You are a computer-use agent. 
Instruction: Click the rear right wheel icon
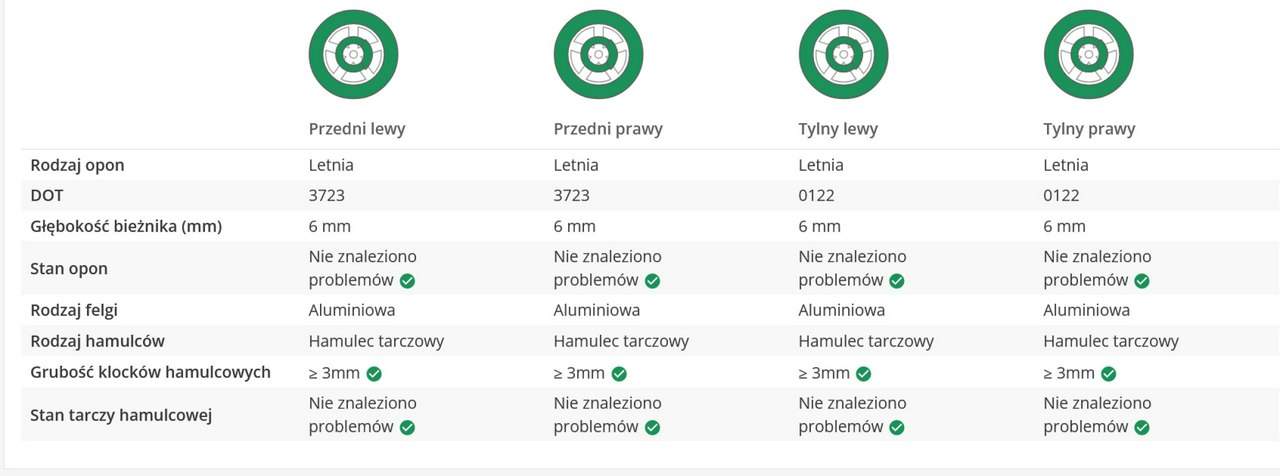point(1088,54)
